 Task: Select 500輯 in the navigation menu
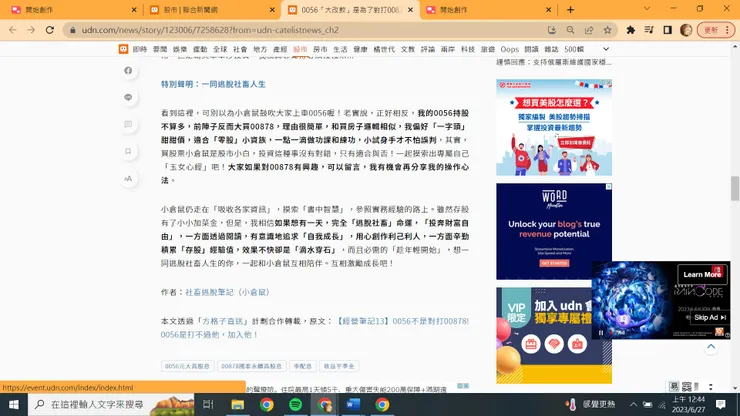tap(574, 49)
